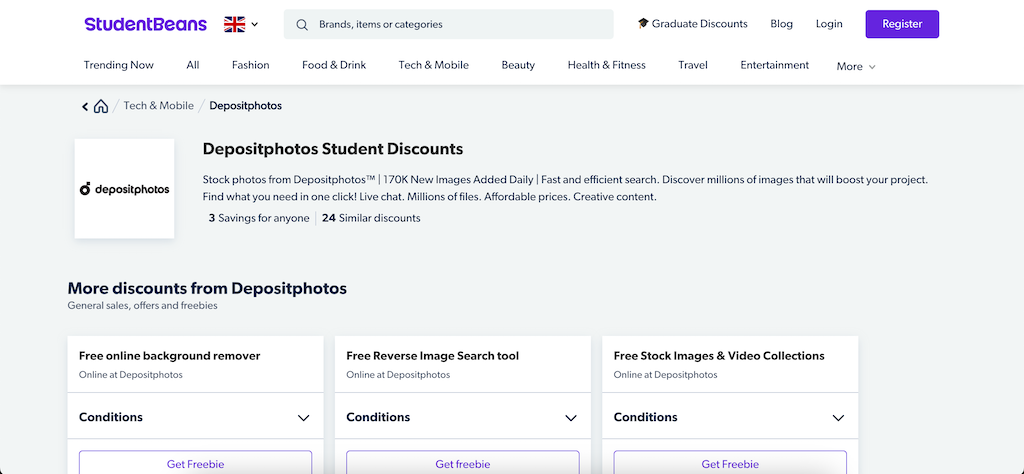This screenshot has height=474, width=1024.
Task: Focus the Brands, items or categories search field
Action: 449,24
